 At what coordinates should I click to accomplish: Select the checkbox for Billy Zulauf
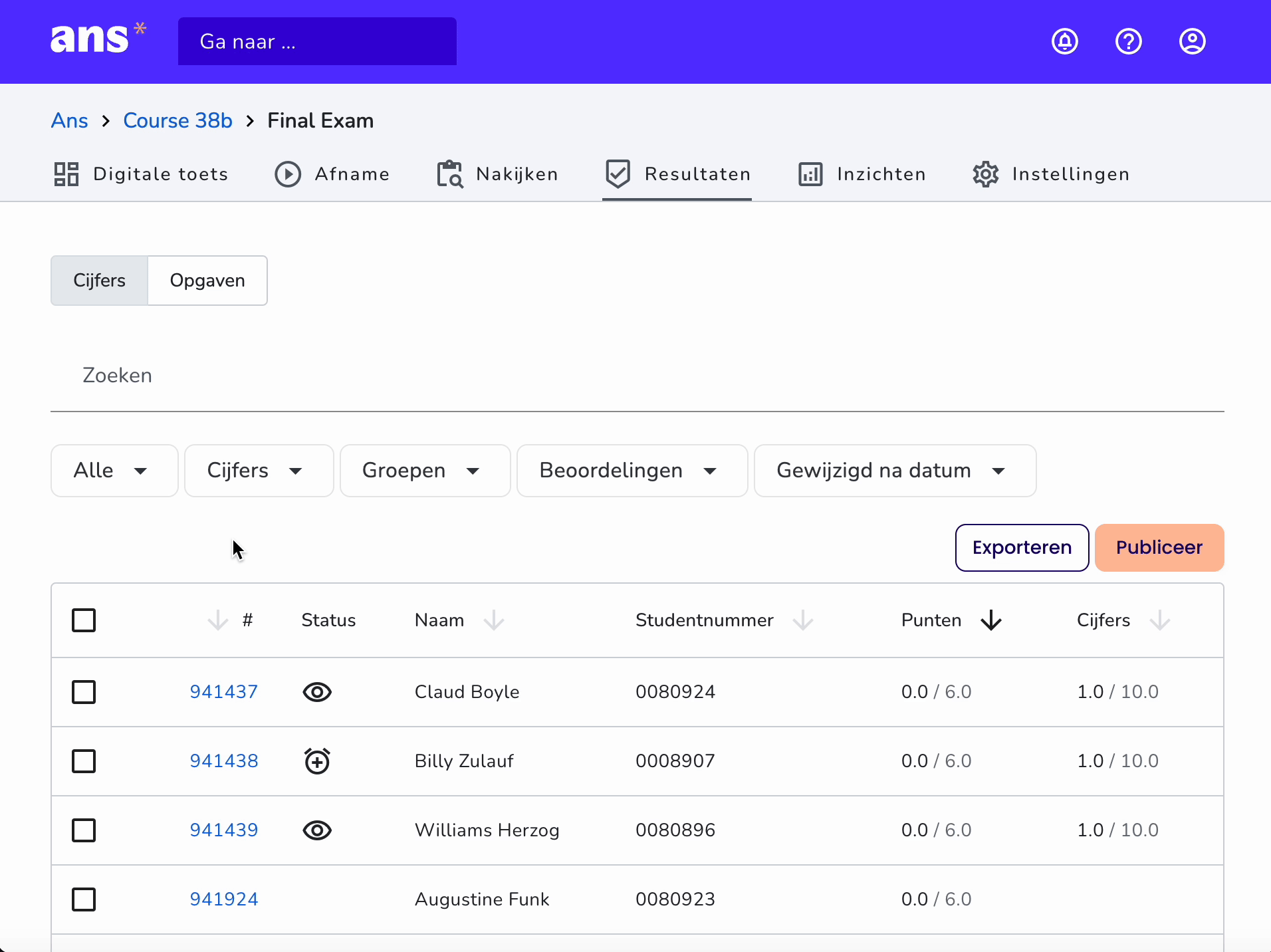coord(84,761)
